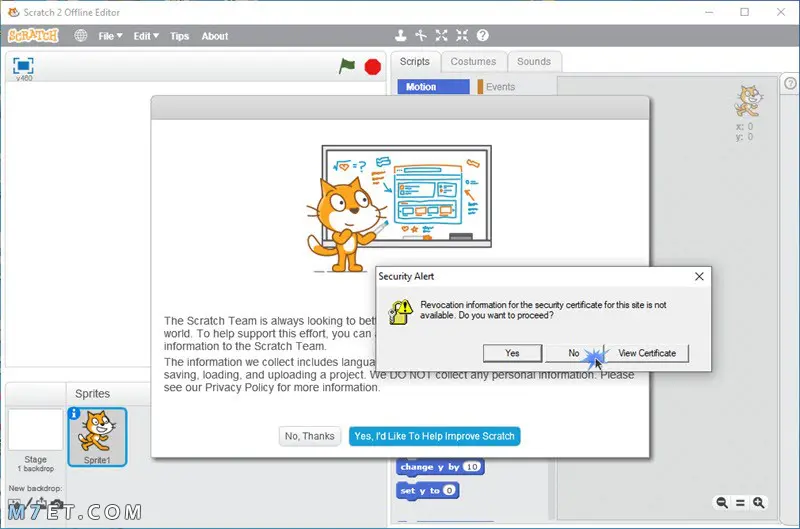This screenshot has width=800, height=529.
Task: Select the Stage backdrop thumbnail
Action: [x=35, y=430]
